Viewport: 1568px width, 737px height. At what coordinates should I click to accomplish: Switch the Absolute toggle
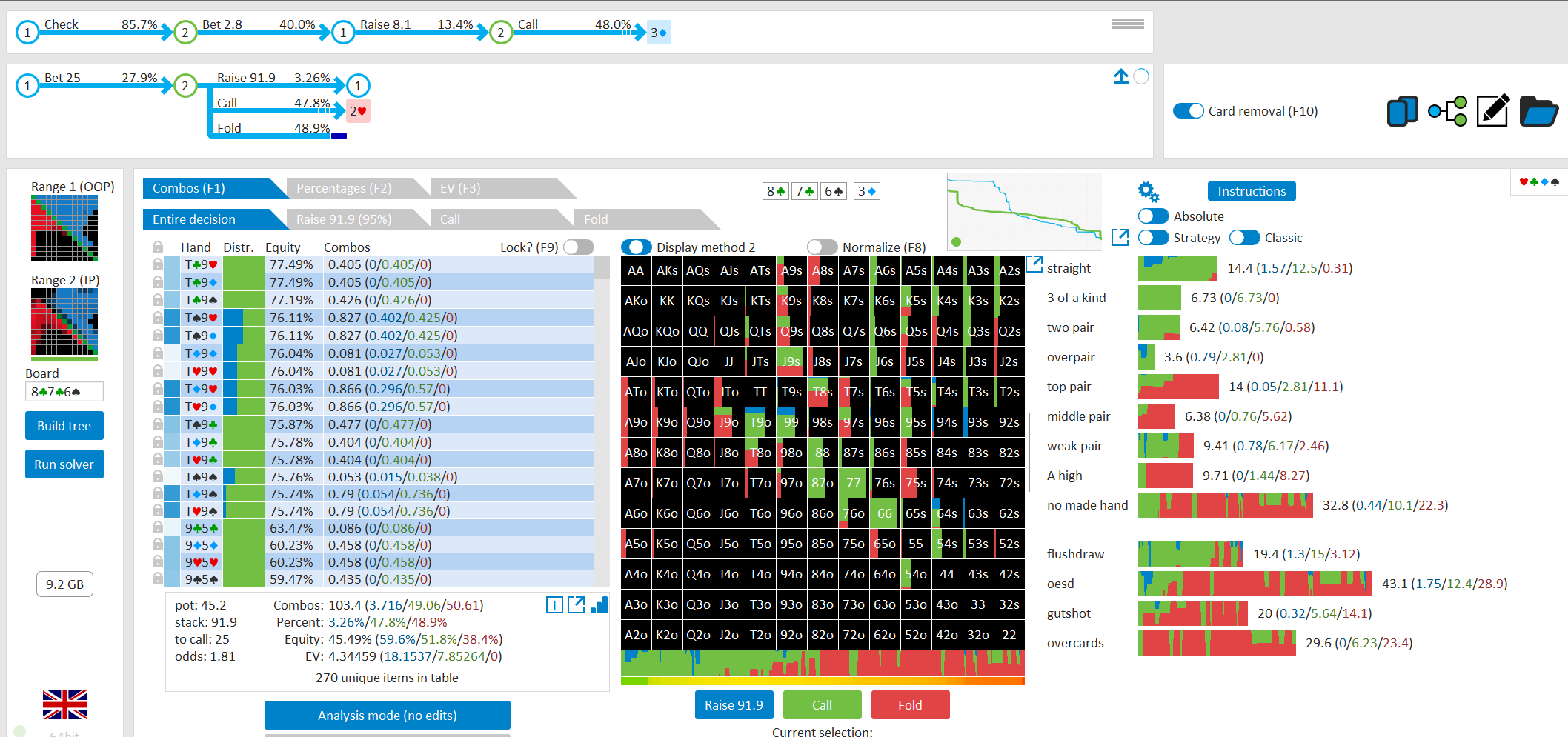point(1154,216)
